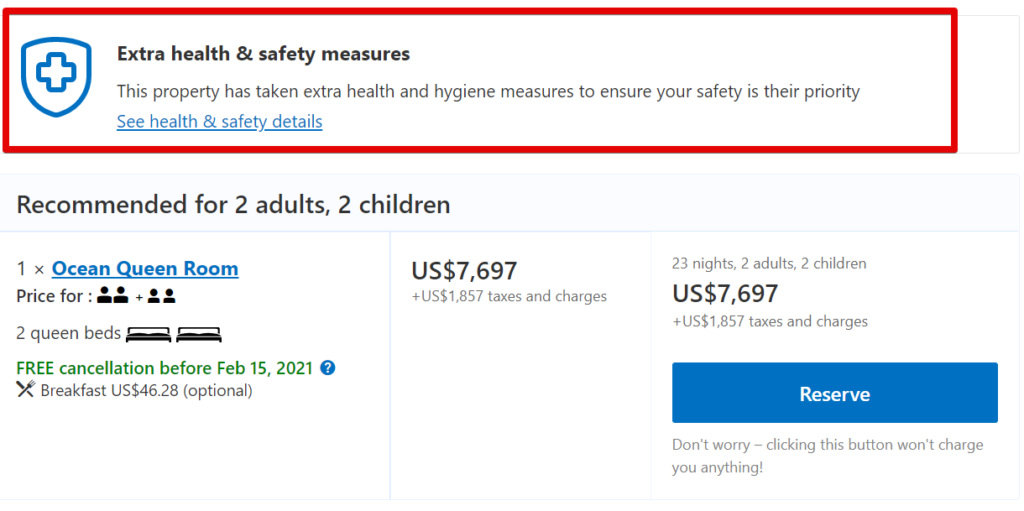Viewport: 1024px width, 511px height.
Task: Click the two children occupancy icon
Action: coord(161,296)
